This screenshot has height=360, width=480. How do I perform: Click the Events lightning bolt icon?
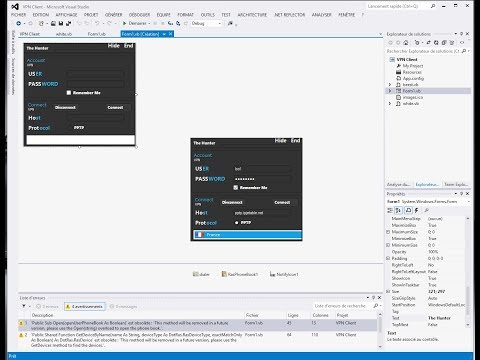click(416, 210)
